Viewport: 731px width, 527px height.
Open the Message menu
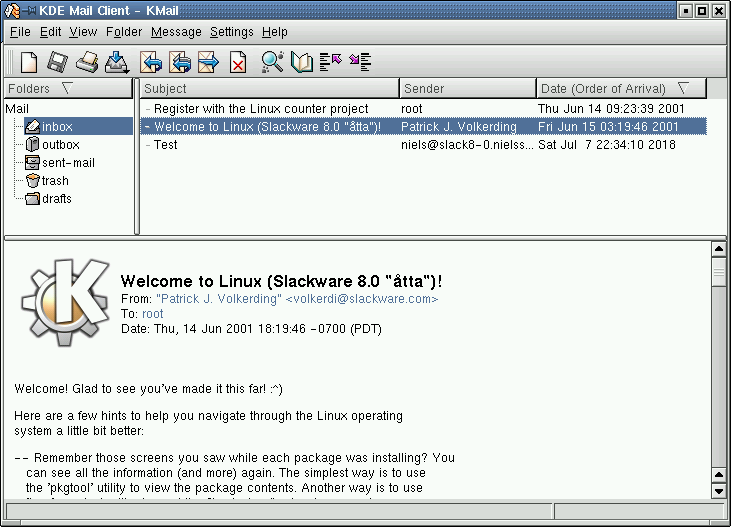(x=176, y=32)
